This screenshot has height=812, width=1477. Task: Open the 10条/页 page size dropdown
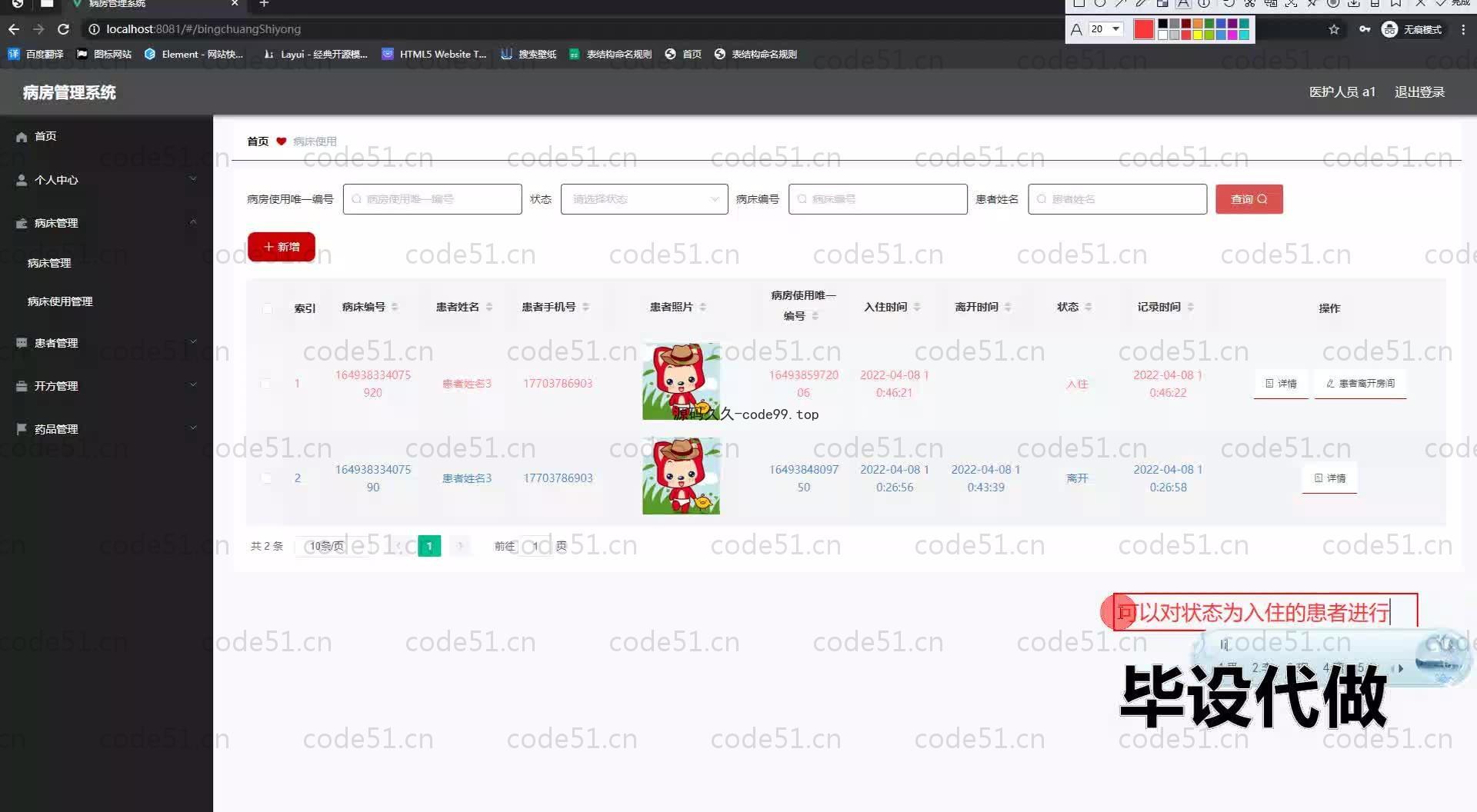(x=327, y=546)
